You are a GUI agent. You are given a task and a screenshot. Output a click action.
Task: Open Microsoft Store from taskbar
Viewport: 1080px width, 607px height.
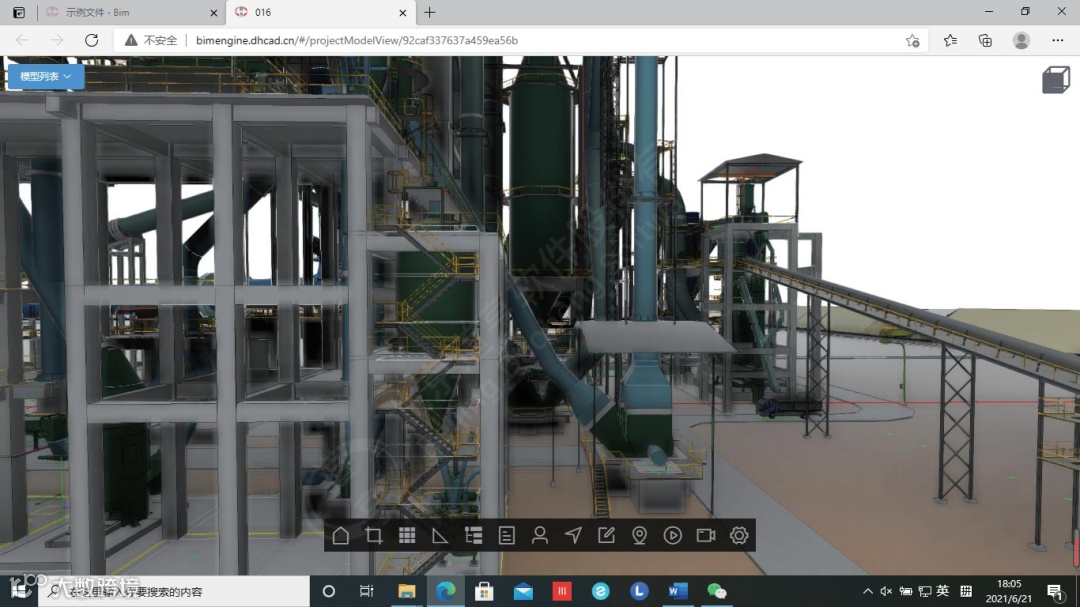(484, 591)
